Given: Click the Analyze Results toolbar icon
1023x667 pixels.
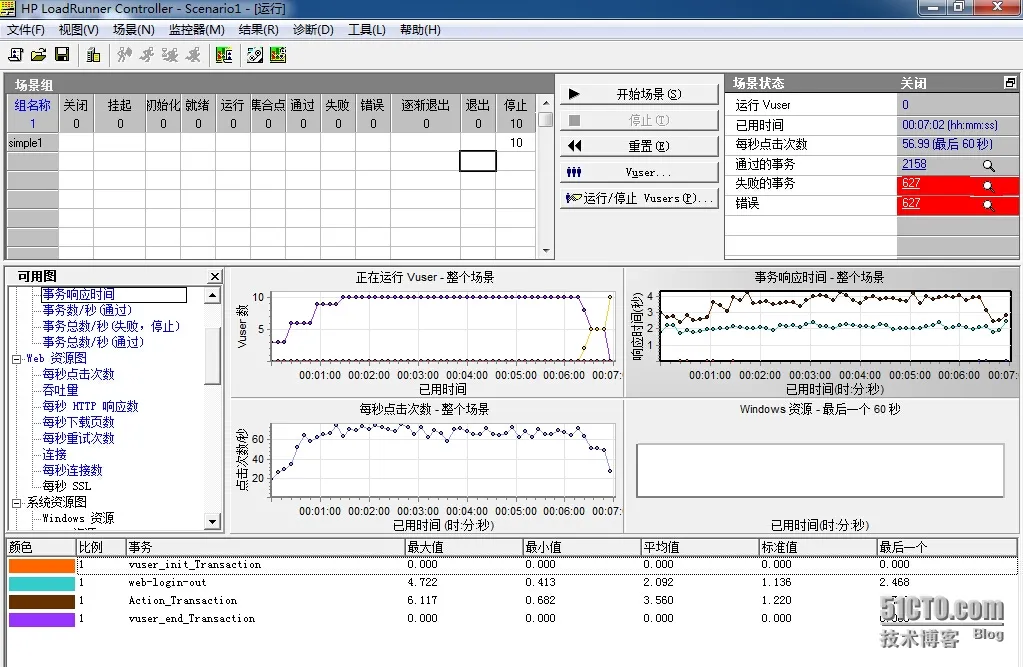Looking at the screenshot, I should pyautogui.click(x=224, y=55).
